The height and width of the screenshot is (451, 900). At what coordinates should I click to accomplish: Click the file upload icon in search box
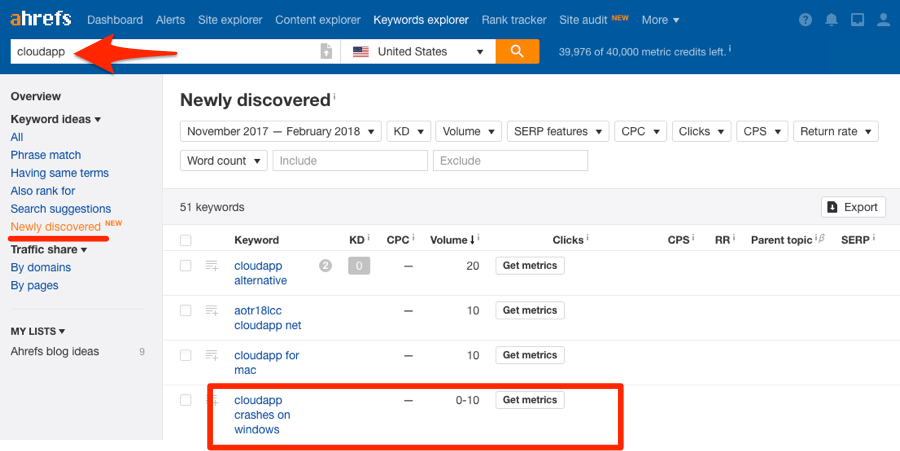pyautogui.click(x=326, y=51)
